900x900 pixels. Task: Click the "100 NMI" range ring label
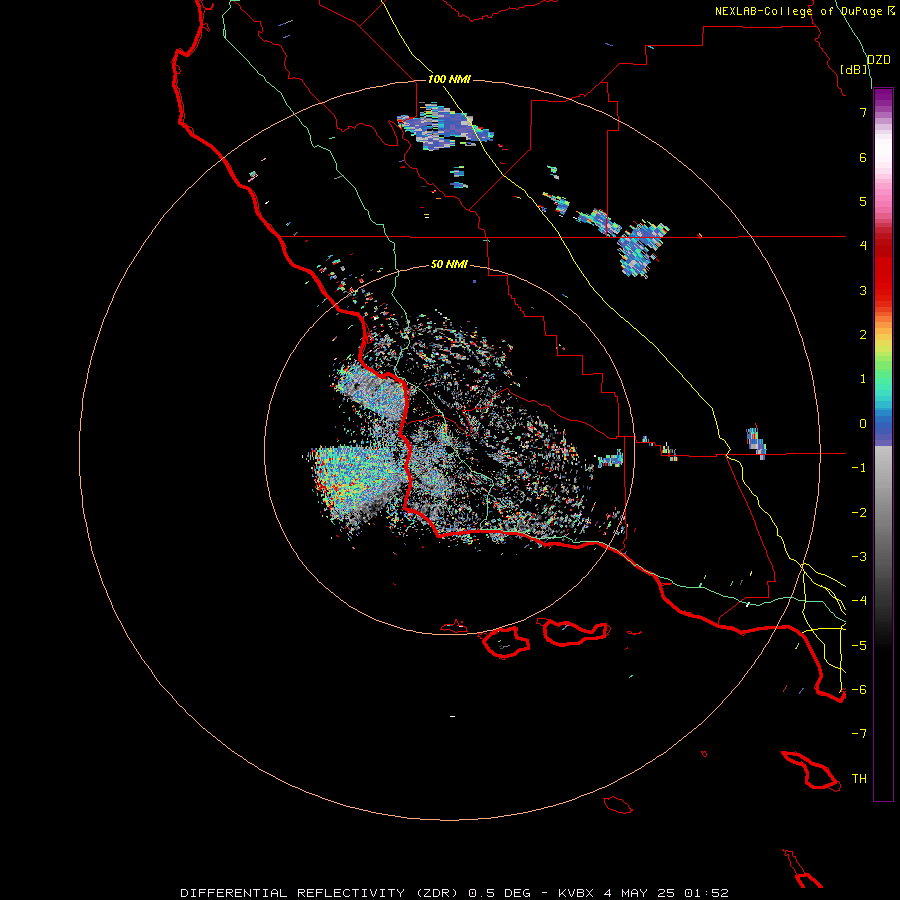click(x=449, y=79)
